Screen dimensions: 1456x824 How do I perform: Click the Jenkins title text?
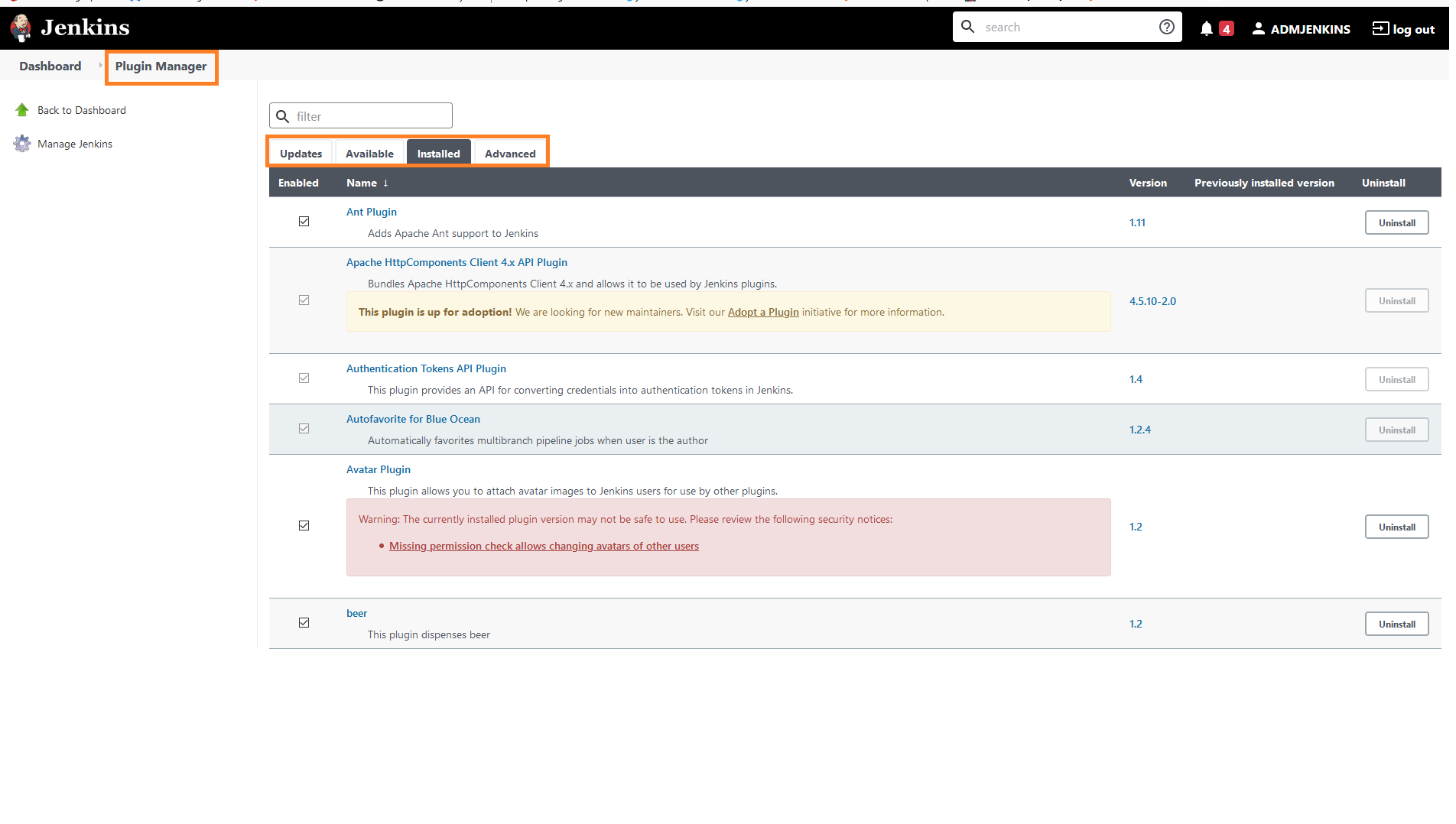[85, 28]
